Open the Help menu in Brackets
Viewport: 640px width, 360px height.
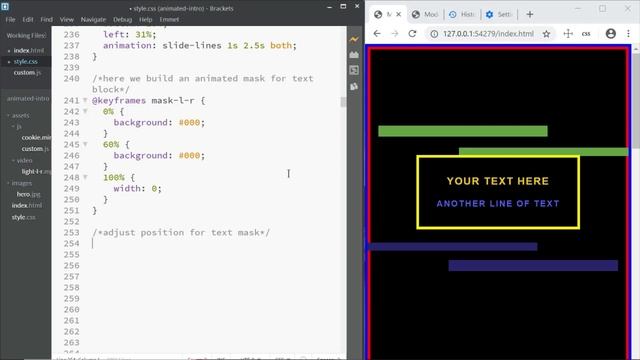tap(145, 19)
